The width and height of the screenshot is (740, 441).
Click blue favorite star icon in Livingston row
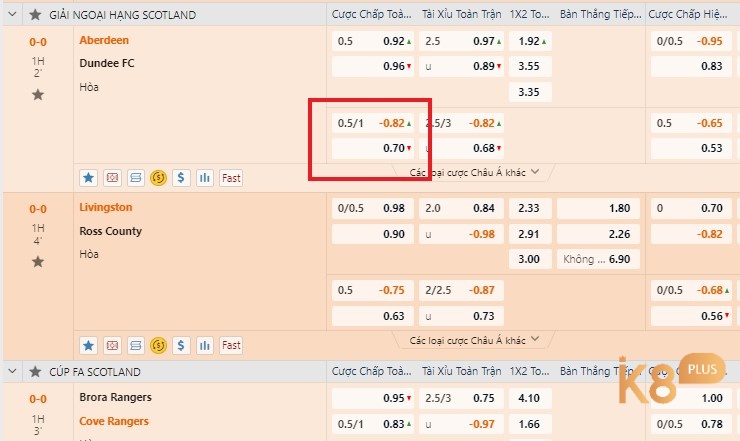pos(88,345)
